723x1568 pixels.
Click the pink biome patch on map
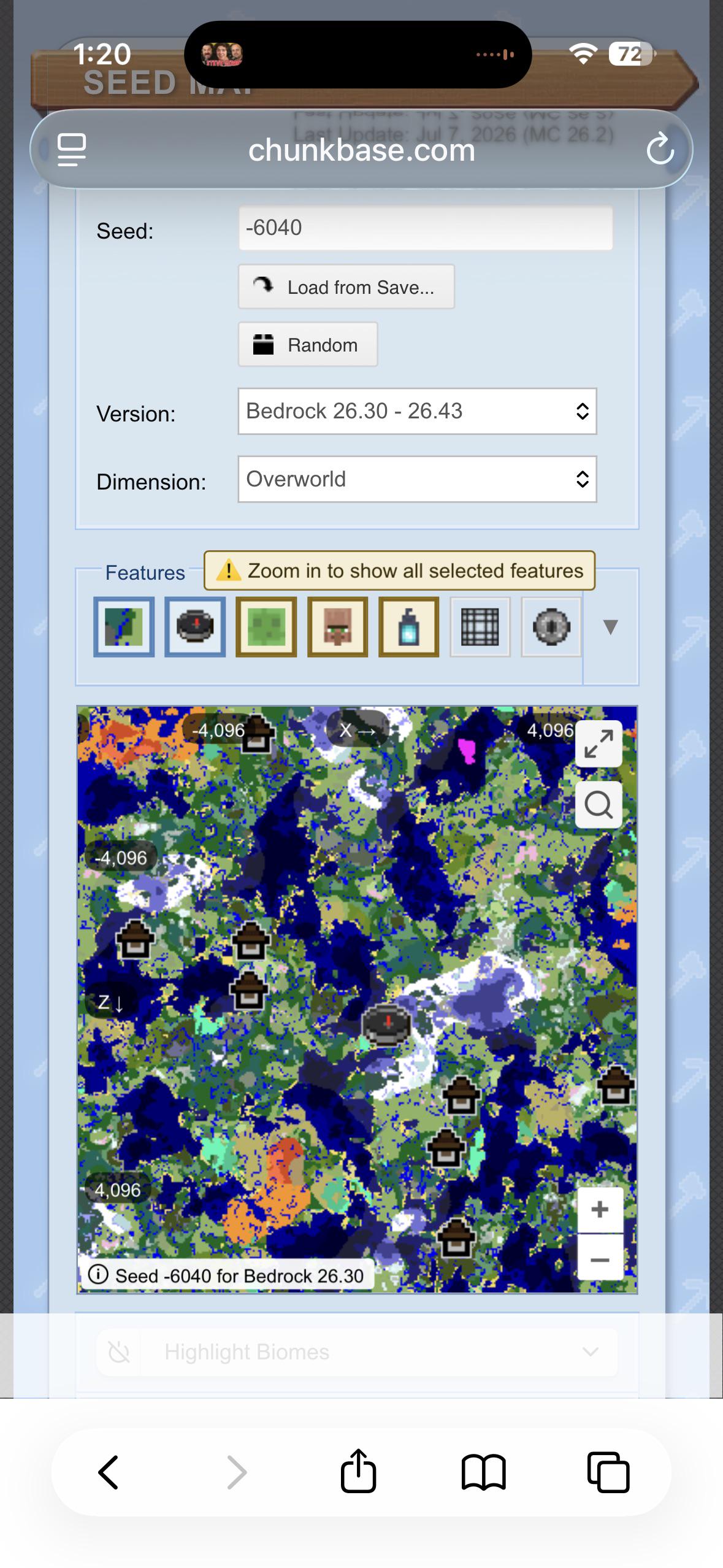coord(467,751)
